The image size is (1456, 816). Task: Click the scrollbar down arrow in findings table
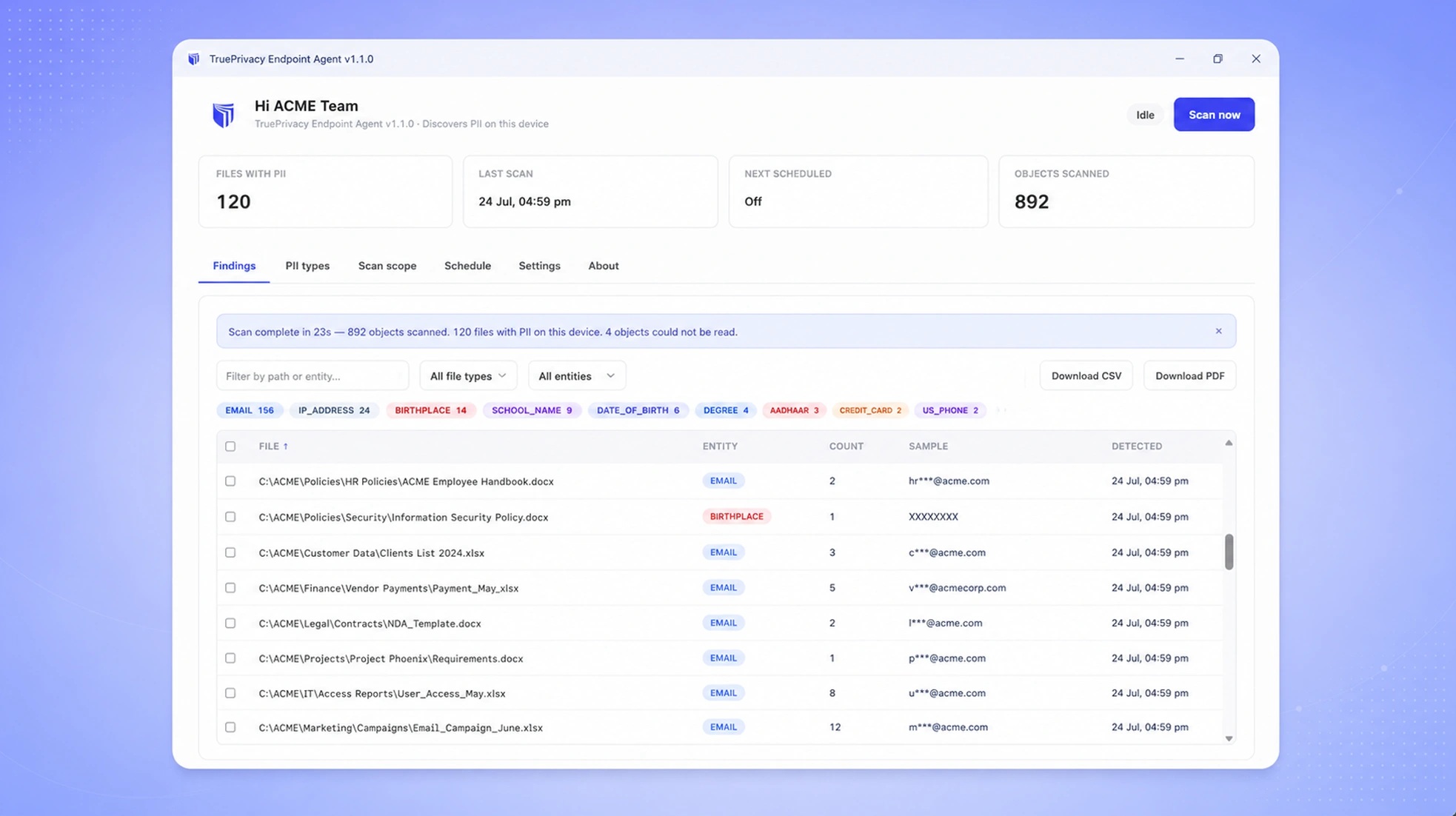[x=1229, y=738]
